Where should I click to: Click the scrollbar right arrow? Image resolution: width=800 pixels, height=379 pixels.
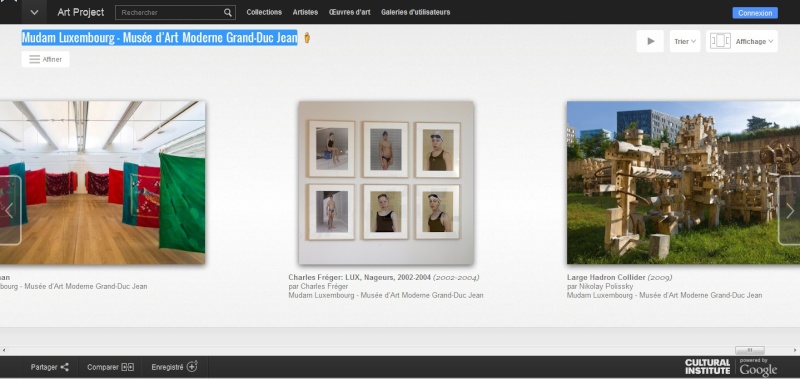[795, 350]
